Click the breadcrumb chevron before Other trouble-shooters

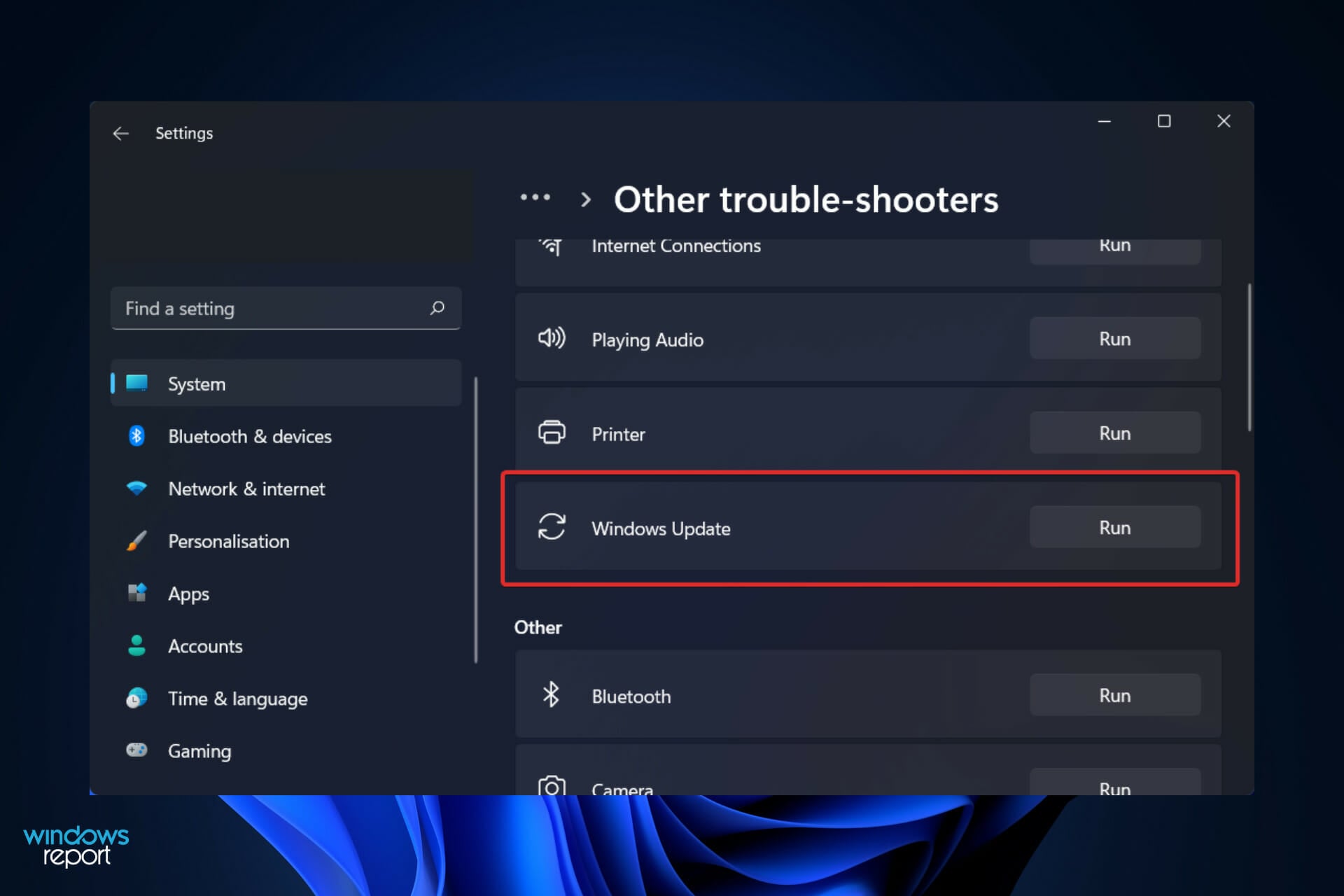click(x=585, y=199)
